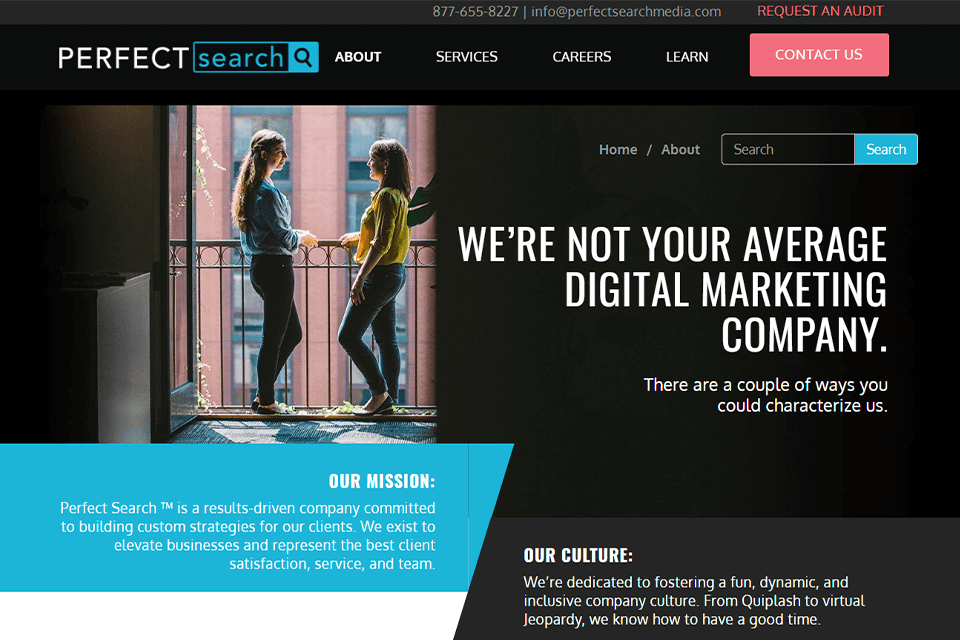Viewport: 960px width, 640px height.
Task: Click the magnifying glass icon in logo
Action: (x=303, y=57)
